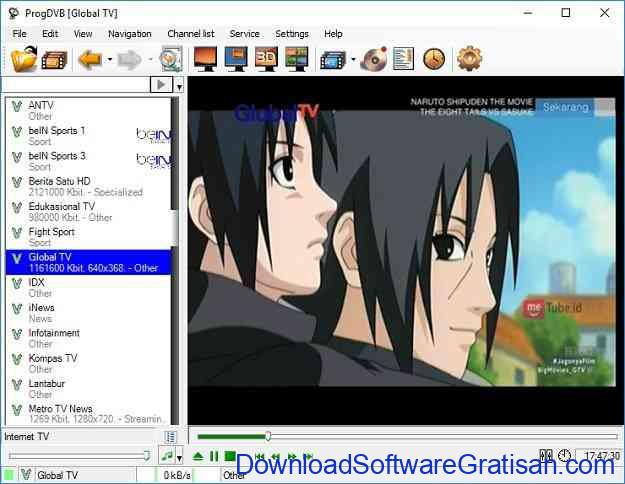
Task: Select the Lantabur channel
Action: click(x=88, y=389)
